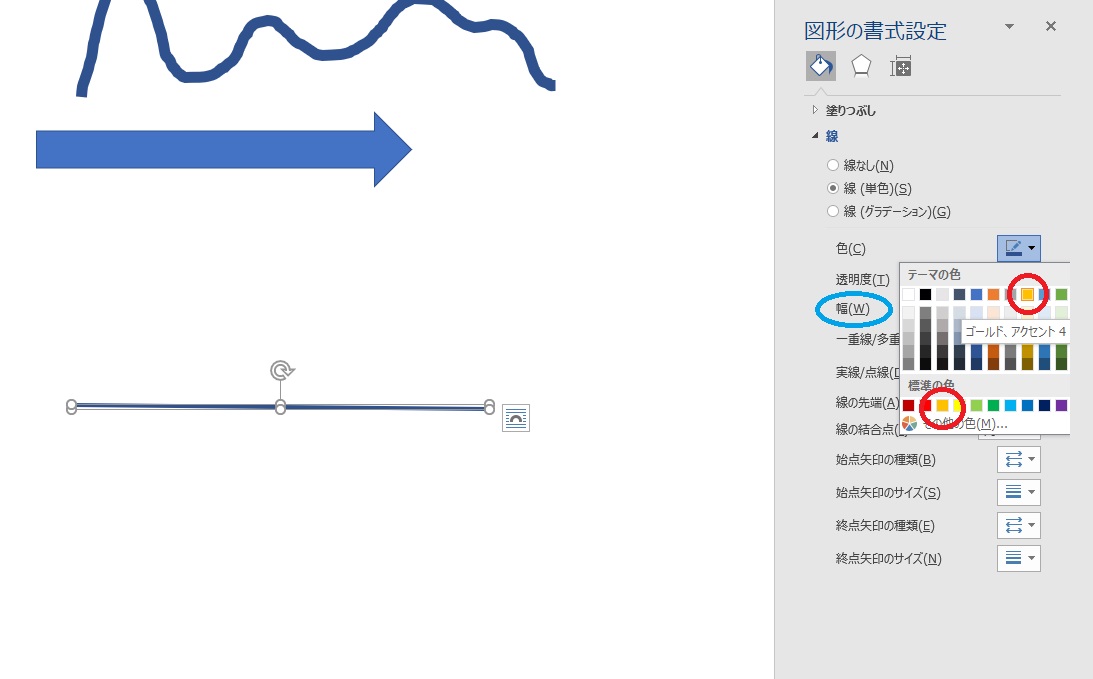Pick the orange-yellow standard color swatch
The image size is (1093, 679).
[942, 405]
